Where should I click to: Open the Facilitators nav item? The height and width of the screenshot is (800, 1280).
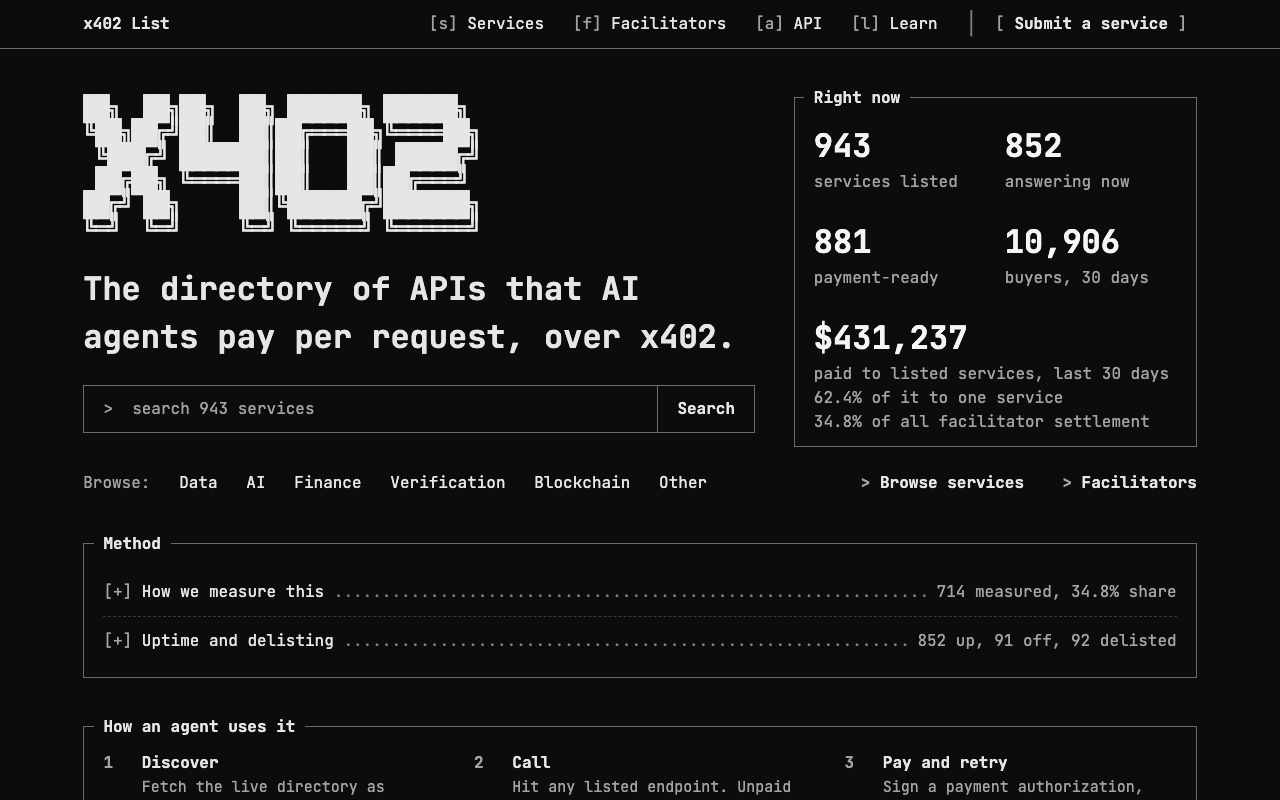click(x=649, y=23)
